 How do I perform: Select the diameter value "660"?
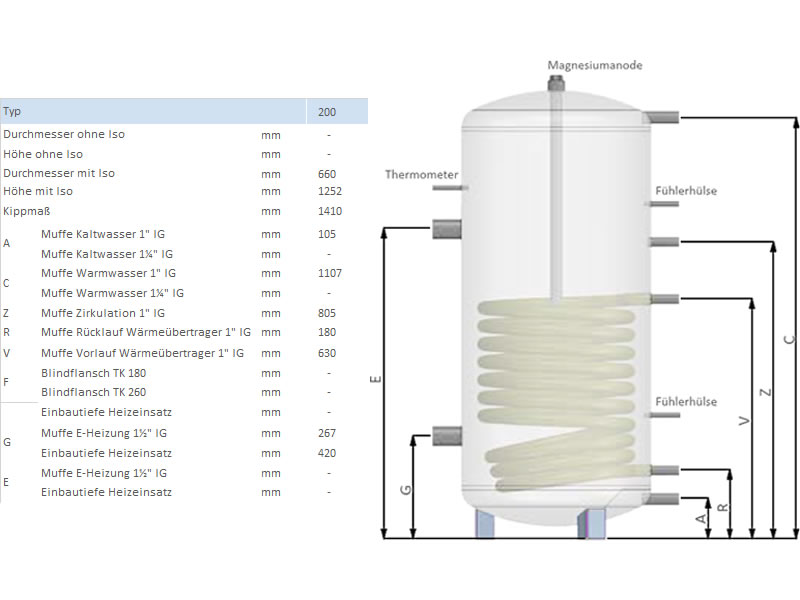[x=327, y=174]
